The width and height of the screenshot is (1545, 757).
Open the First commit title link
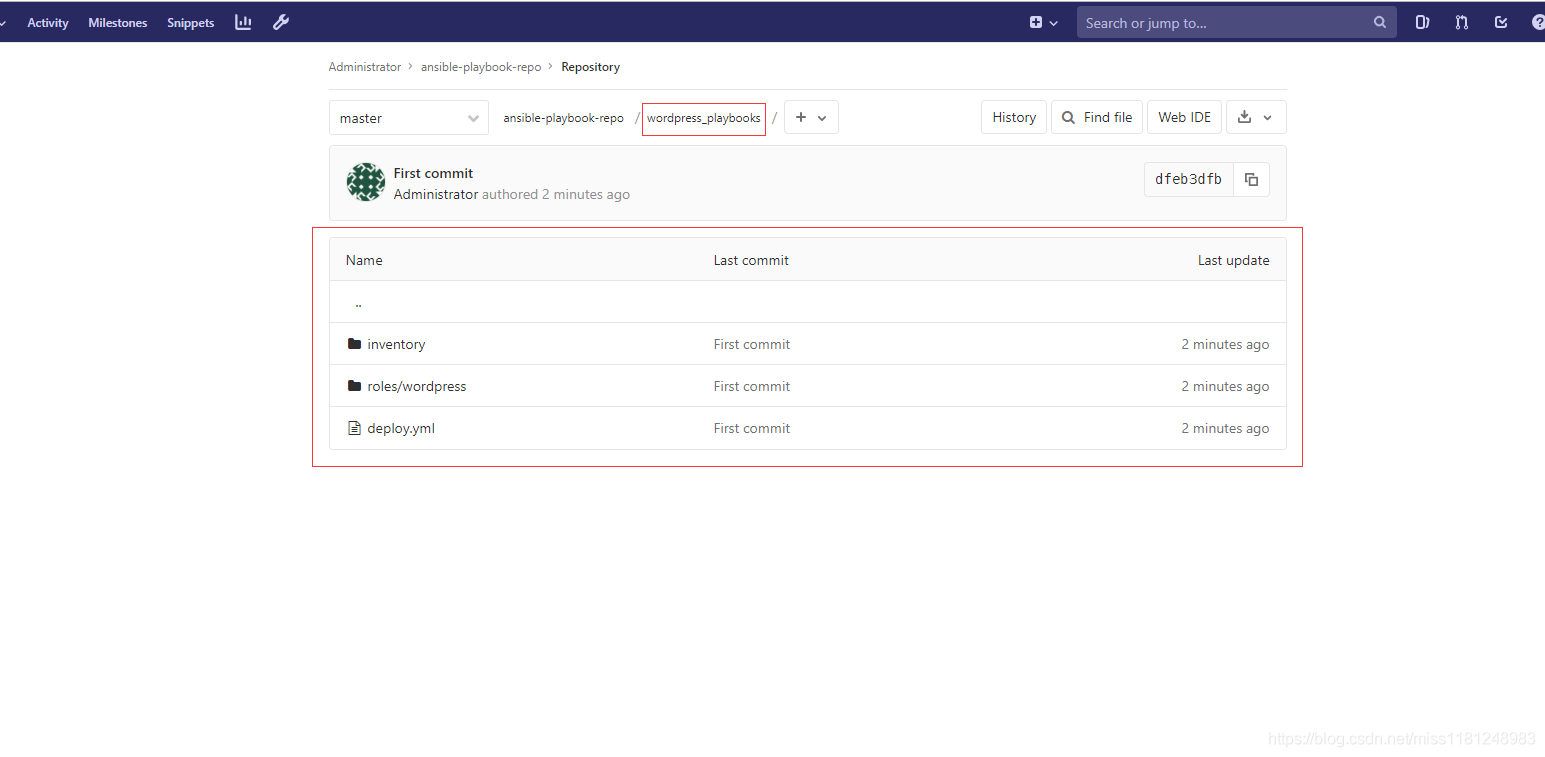coord(433,173)
